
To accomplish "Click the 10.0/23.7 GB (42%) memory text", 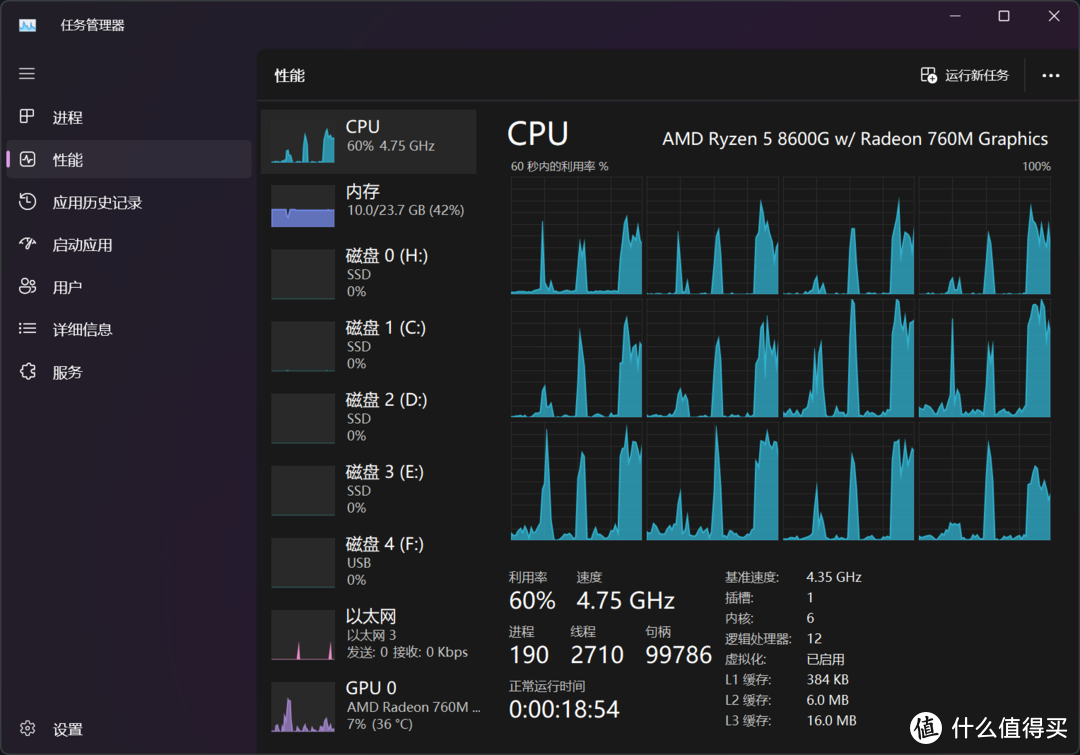I will 405,210.
